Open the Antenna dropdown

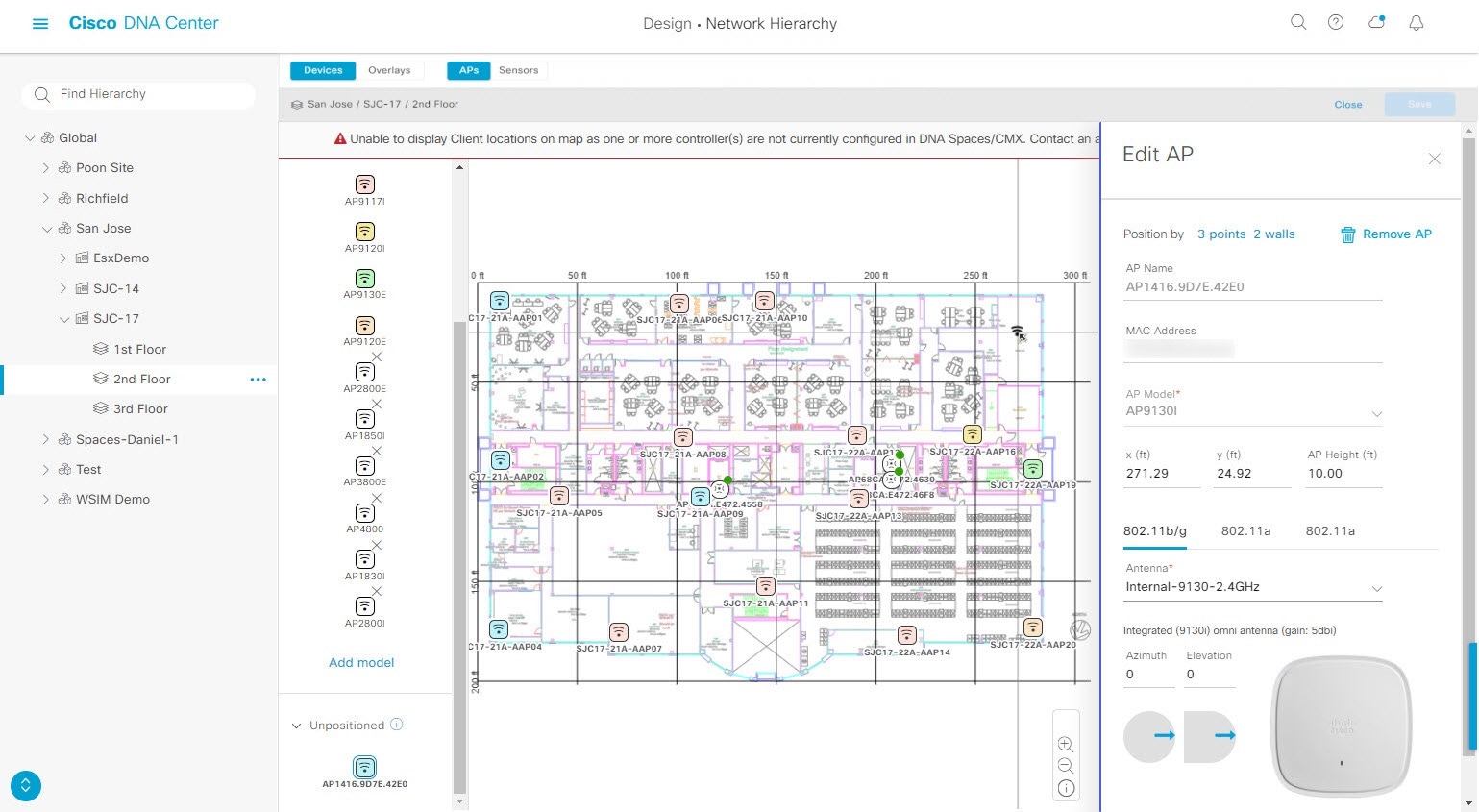click(x=1253, y=587)
